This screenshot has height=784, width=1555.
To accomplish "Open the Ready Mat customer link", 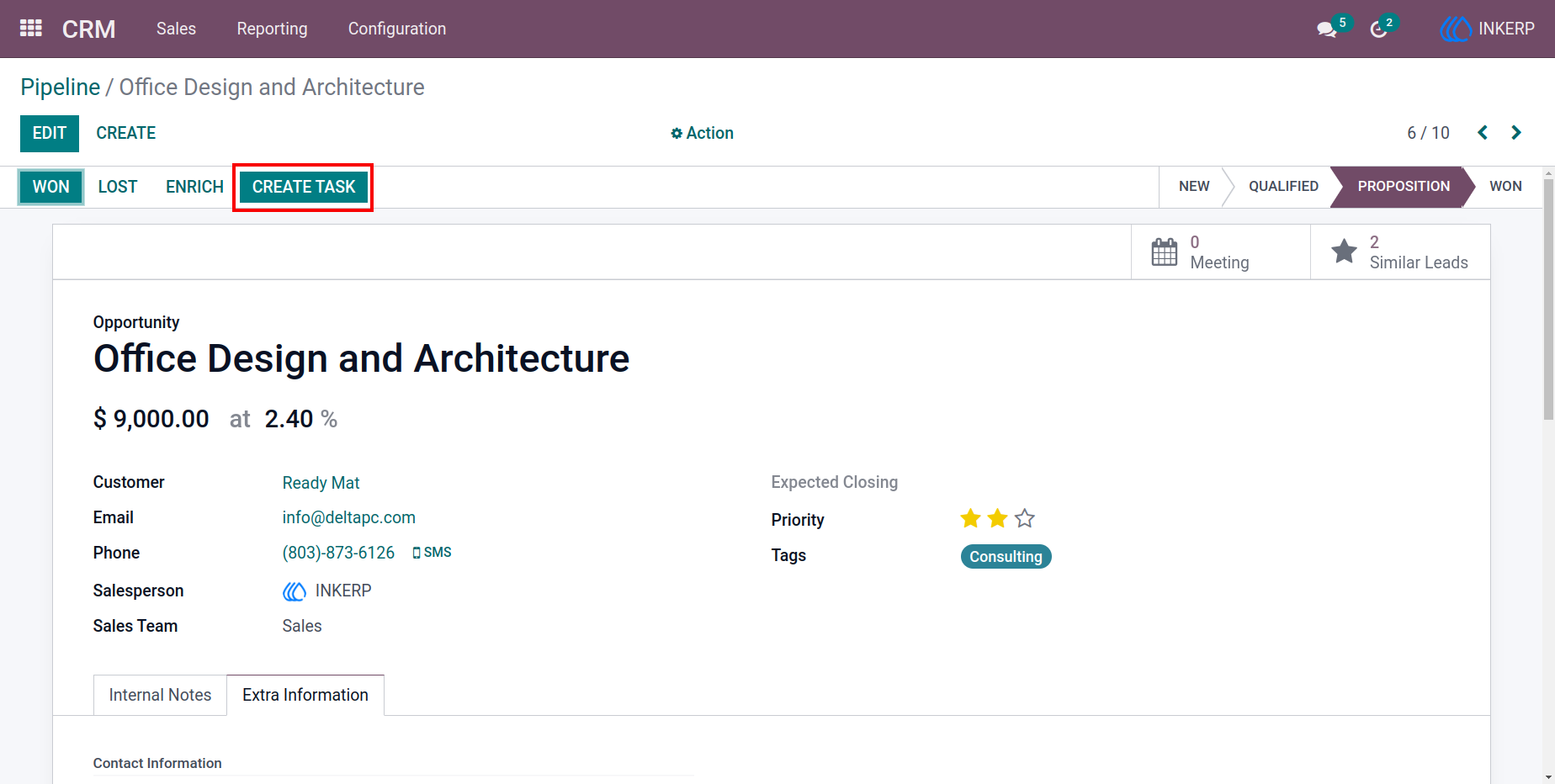I will [321, 483].
